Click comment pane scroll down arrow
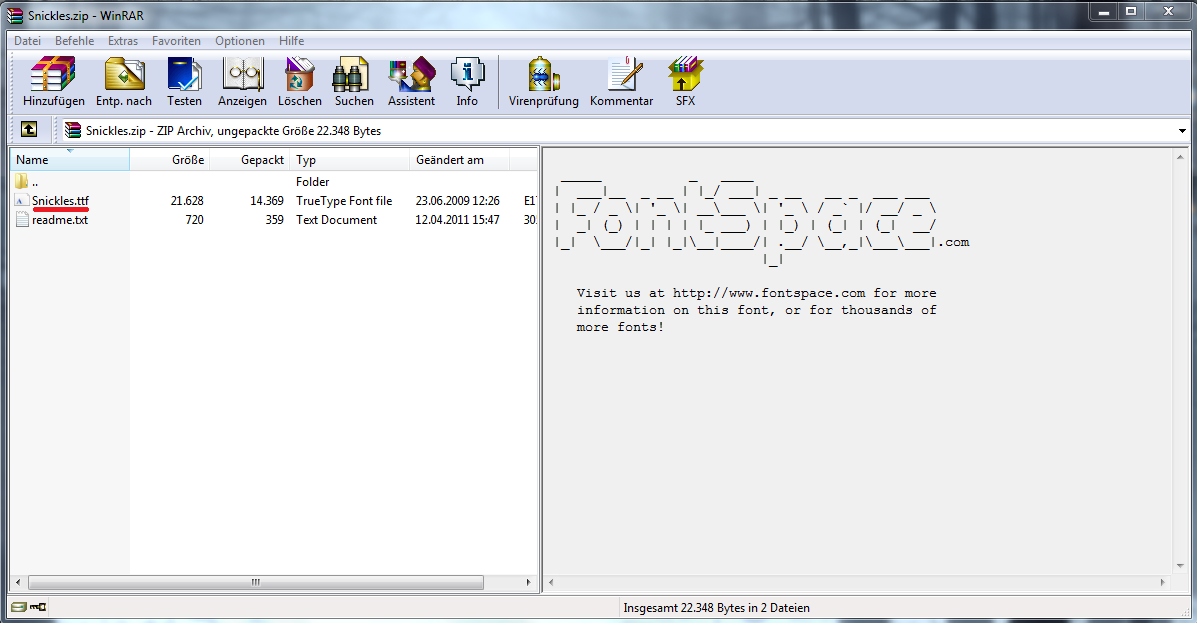 click(1180, 566)
